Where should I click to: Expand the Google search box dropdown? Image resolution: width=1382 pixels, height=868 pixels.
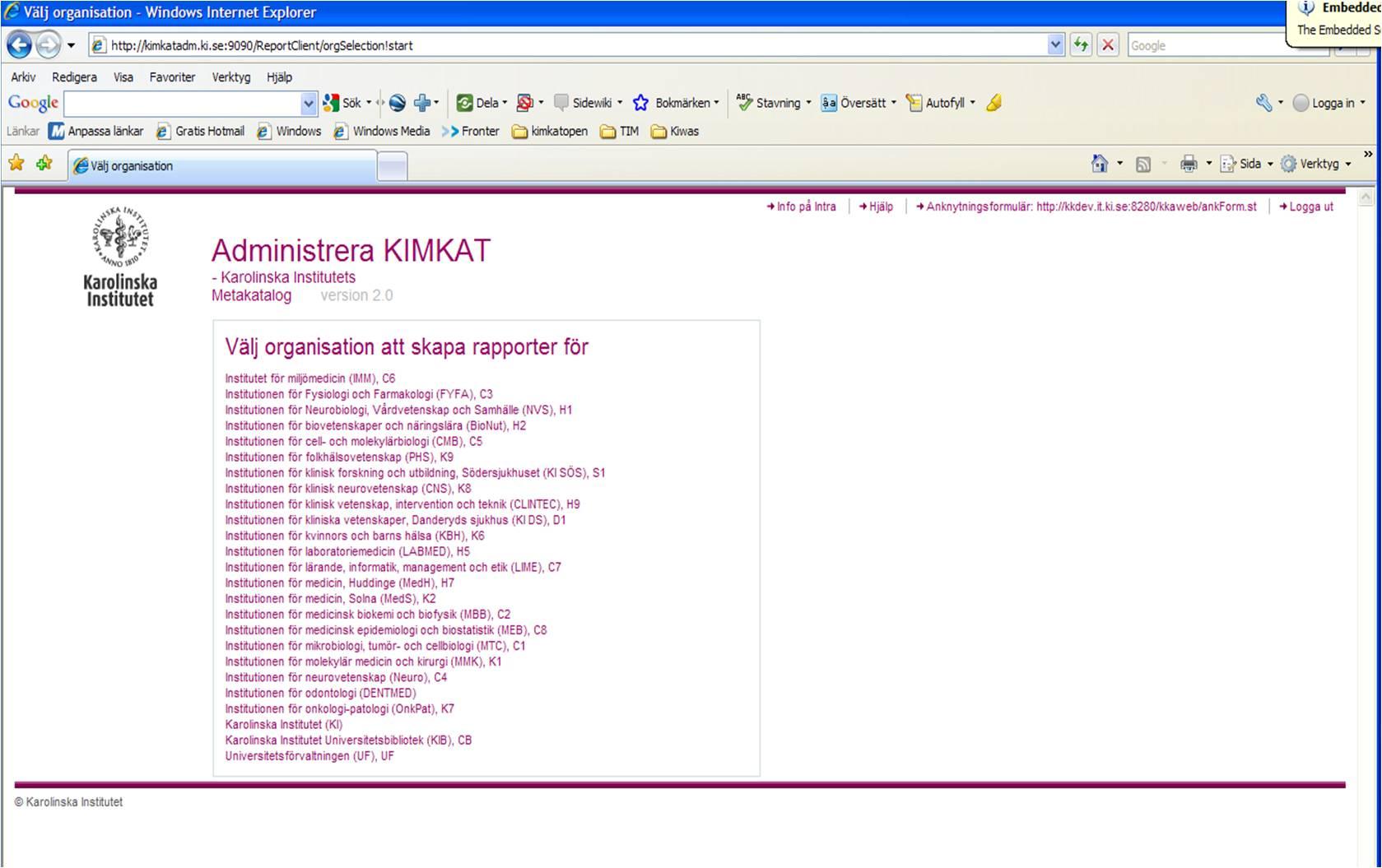pyautogui.click(x=308, y=103)
